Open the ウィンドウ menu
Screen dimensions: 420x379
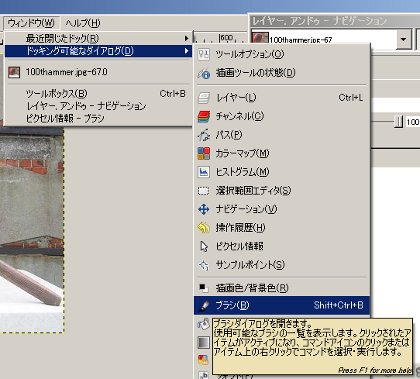coord(31,23)
